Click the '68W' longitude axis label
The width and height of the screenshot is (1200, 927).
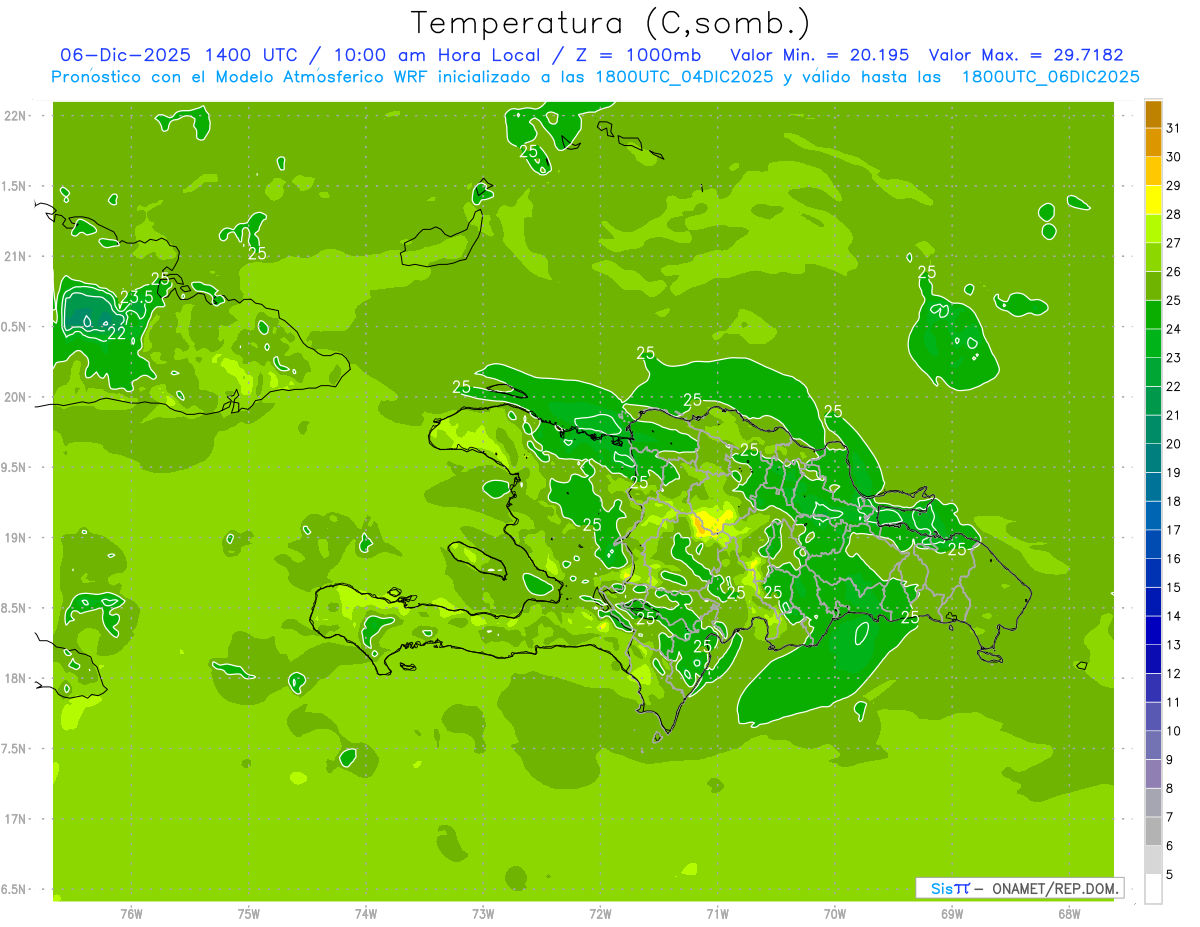tap(1069, 914)
